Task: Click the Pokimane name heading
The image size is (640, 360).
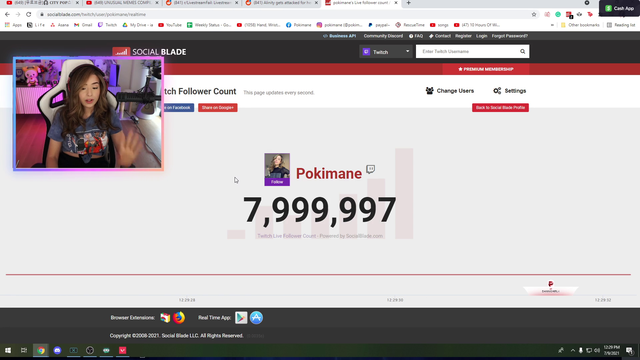Action: tap(329, 173)
